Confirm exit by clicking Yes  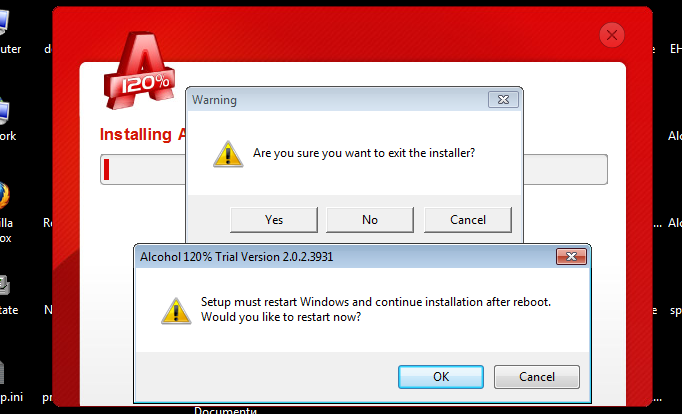point(274,220)
